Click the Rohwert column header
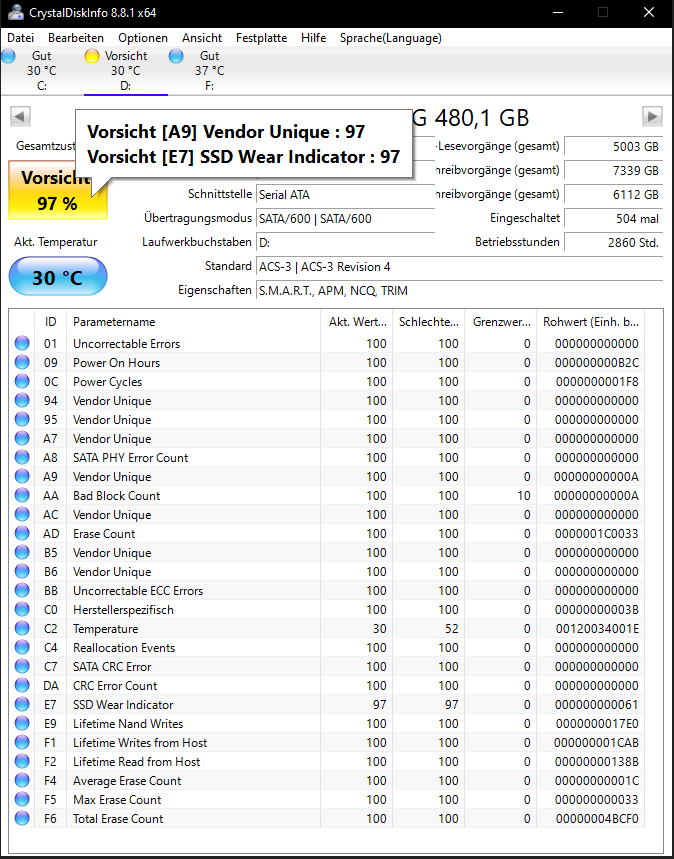This screenshot has width=674, height=859. tap(591, 322)
